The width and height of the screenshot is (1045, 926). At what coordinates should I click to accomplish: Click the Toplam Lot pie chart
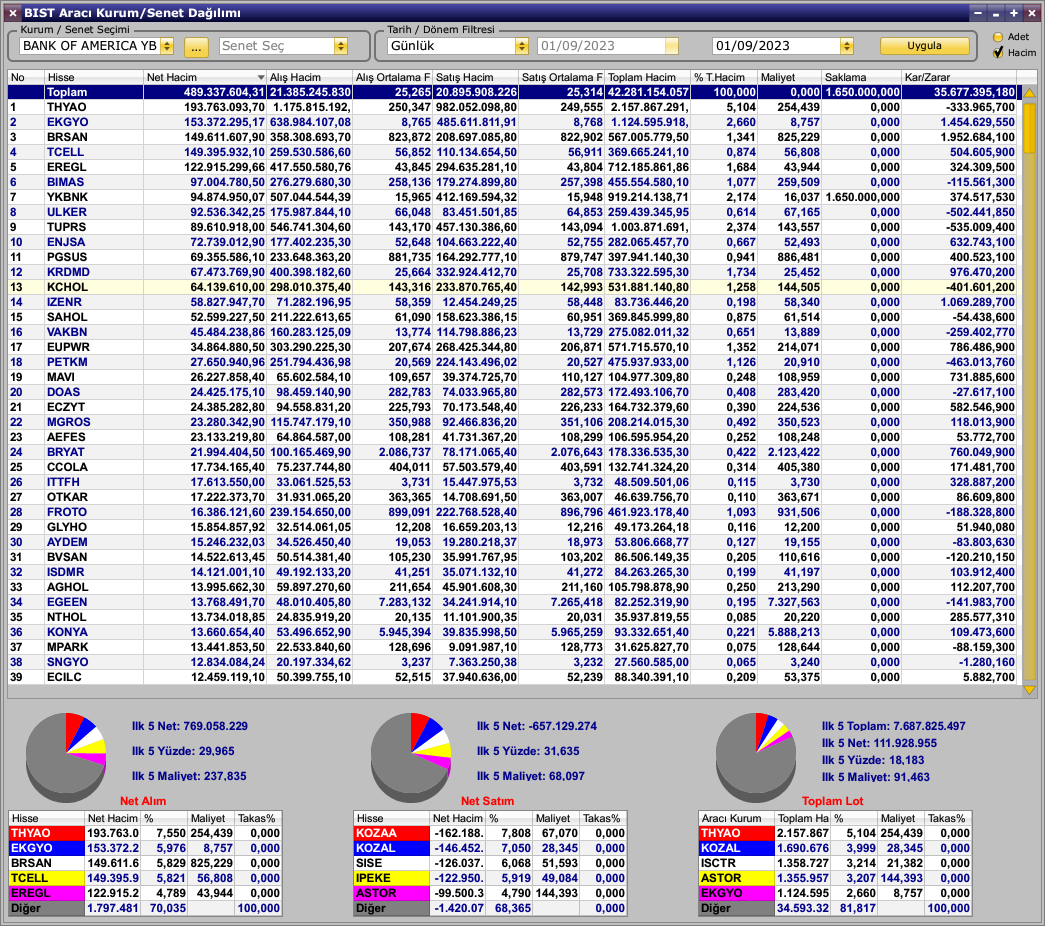coord(756,757)
